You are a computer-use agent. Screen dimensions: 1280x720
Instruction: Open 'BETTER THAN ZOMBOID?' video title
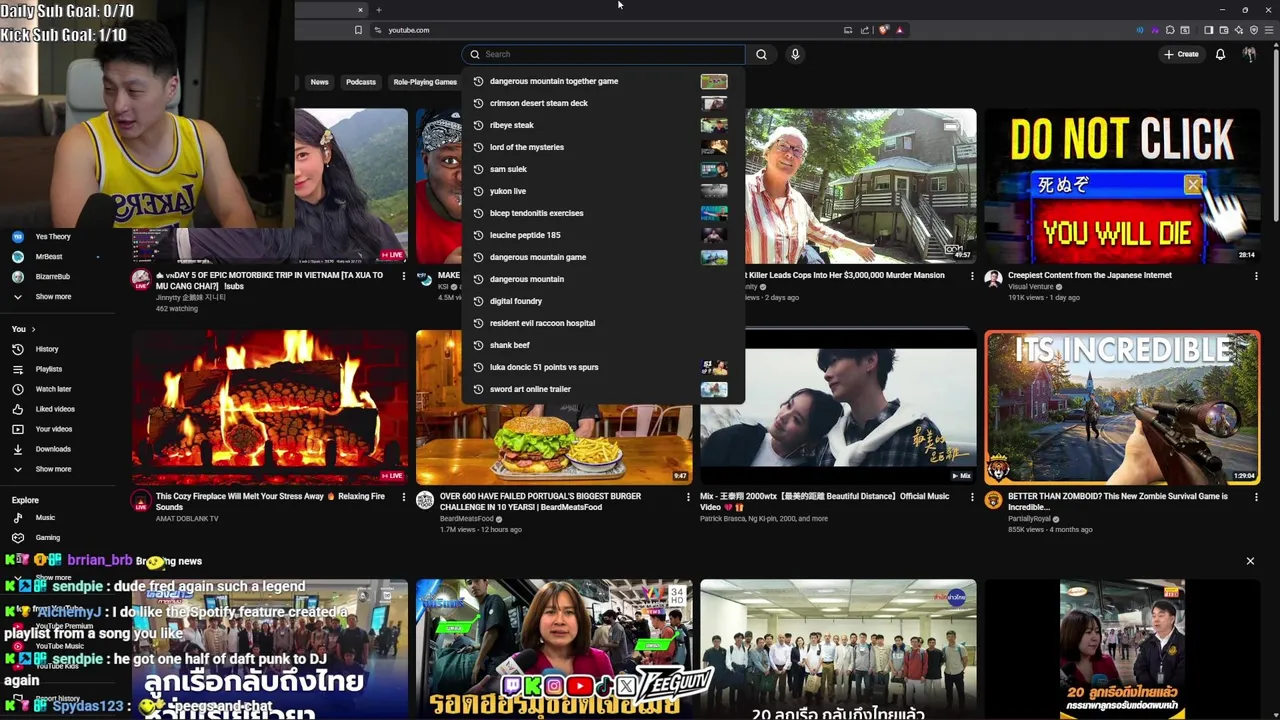1119,502
